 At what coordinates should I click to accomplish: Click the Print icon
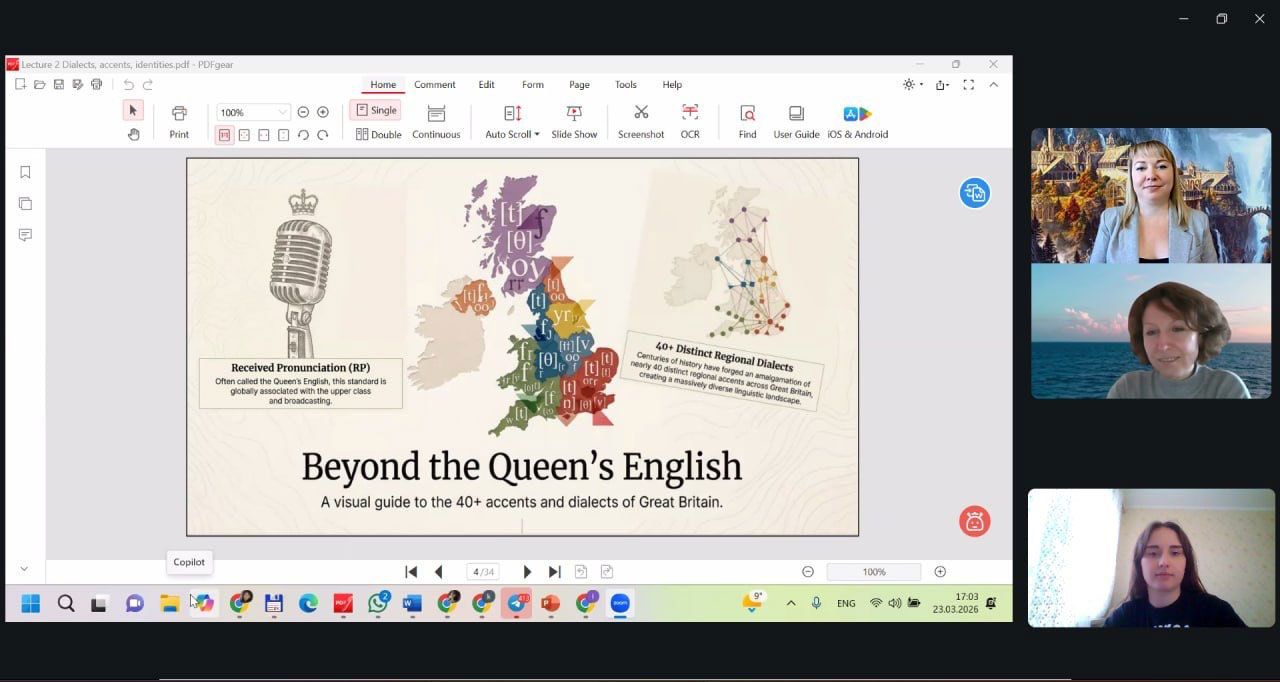click(x=179, y=113)
